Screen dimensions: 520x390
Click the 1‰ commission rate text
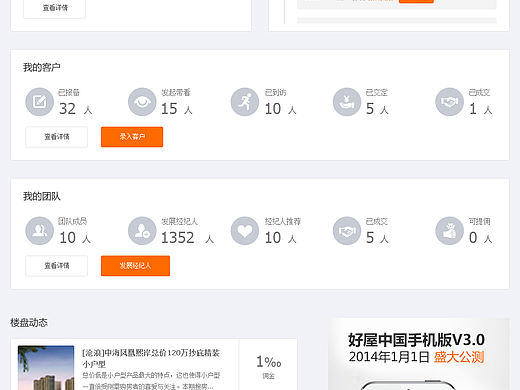pyautogui.click(x=269, y=362)
